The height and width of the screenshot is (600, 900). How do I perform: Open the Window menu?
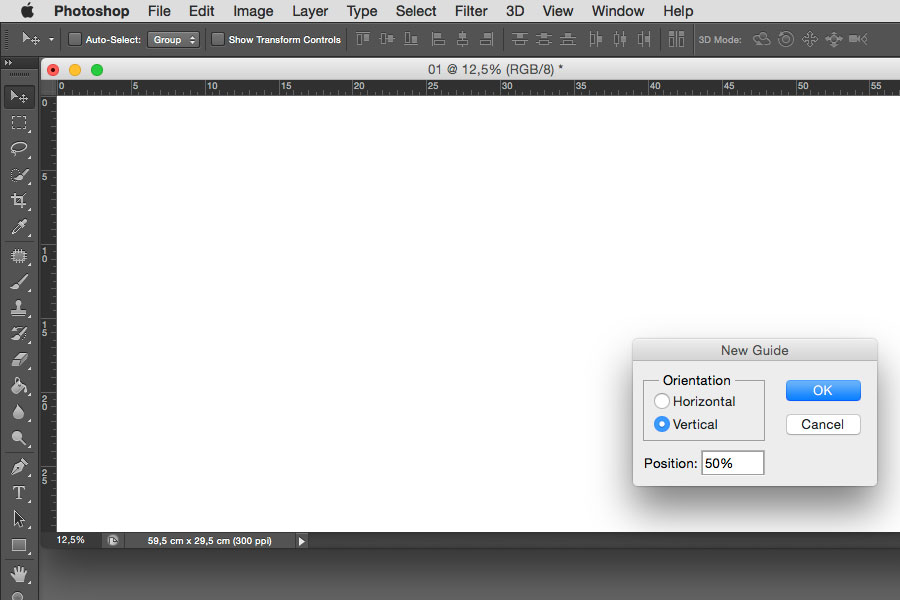(x=618, y=11)
